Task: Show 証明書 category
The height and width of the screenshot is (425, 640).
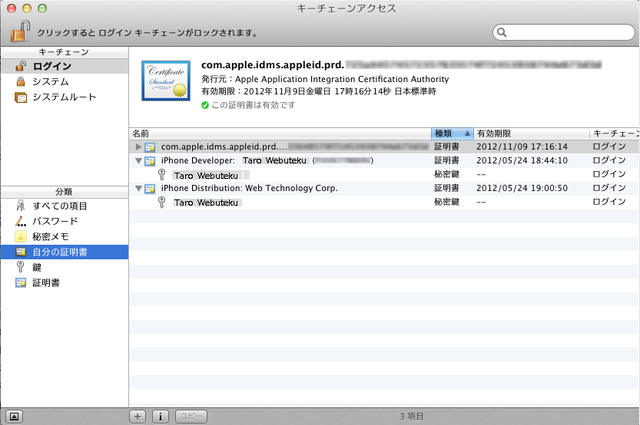Action: point(64,283)
